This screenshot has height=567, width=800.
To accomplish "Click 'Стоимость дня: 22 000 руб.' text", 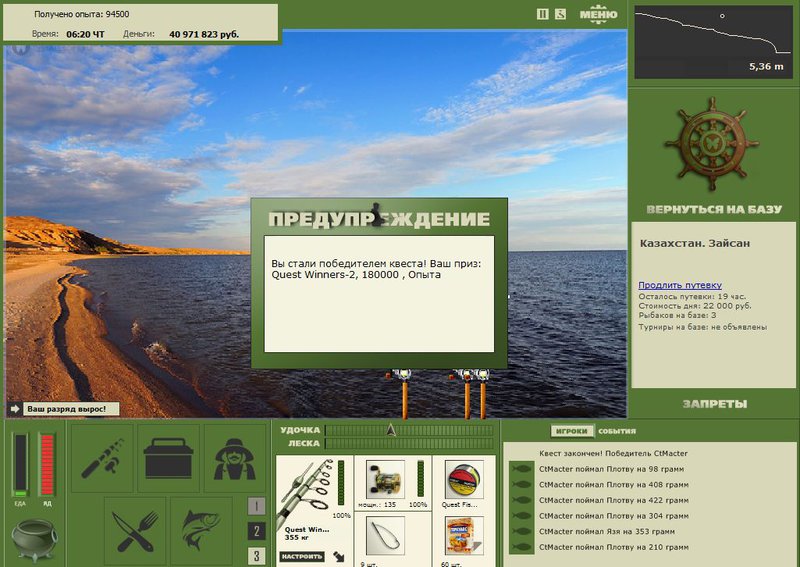I will (695, 306).
